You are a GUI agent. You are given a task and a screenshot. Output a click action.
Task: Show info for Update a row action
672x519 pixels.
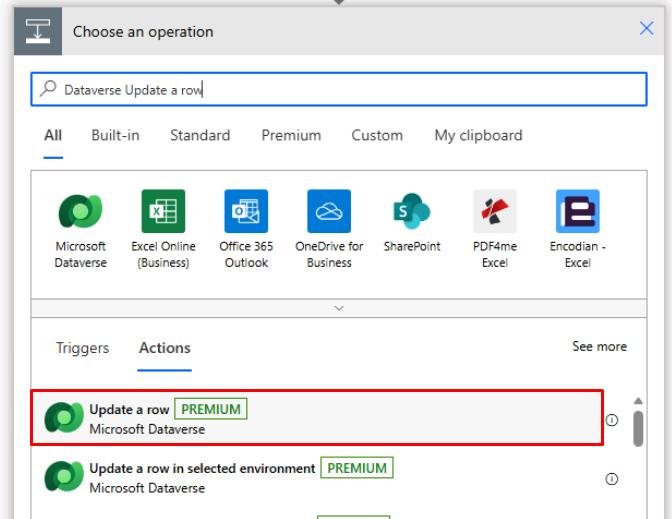pos(612,420)
